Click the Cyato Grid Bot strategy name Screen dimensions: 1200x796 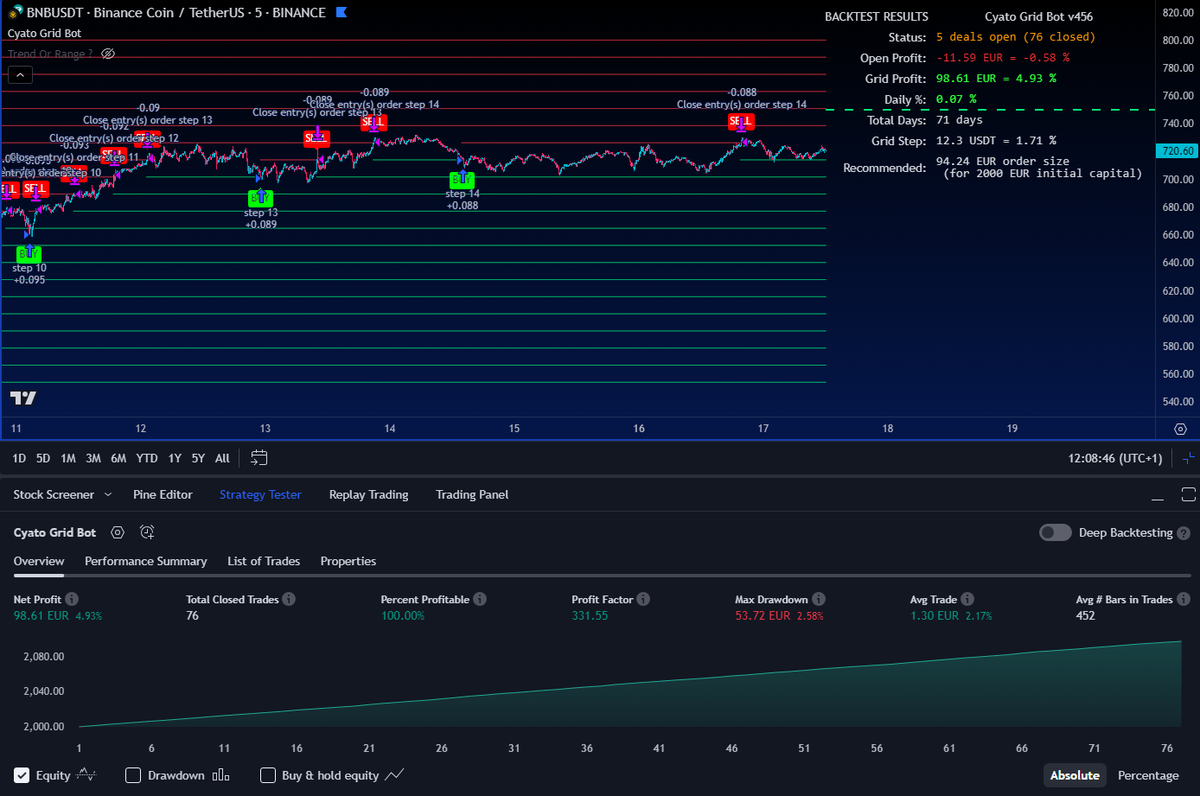point(55,533)
